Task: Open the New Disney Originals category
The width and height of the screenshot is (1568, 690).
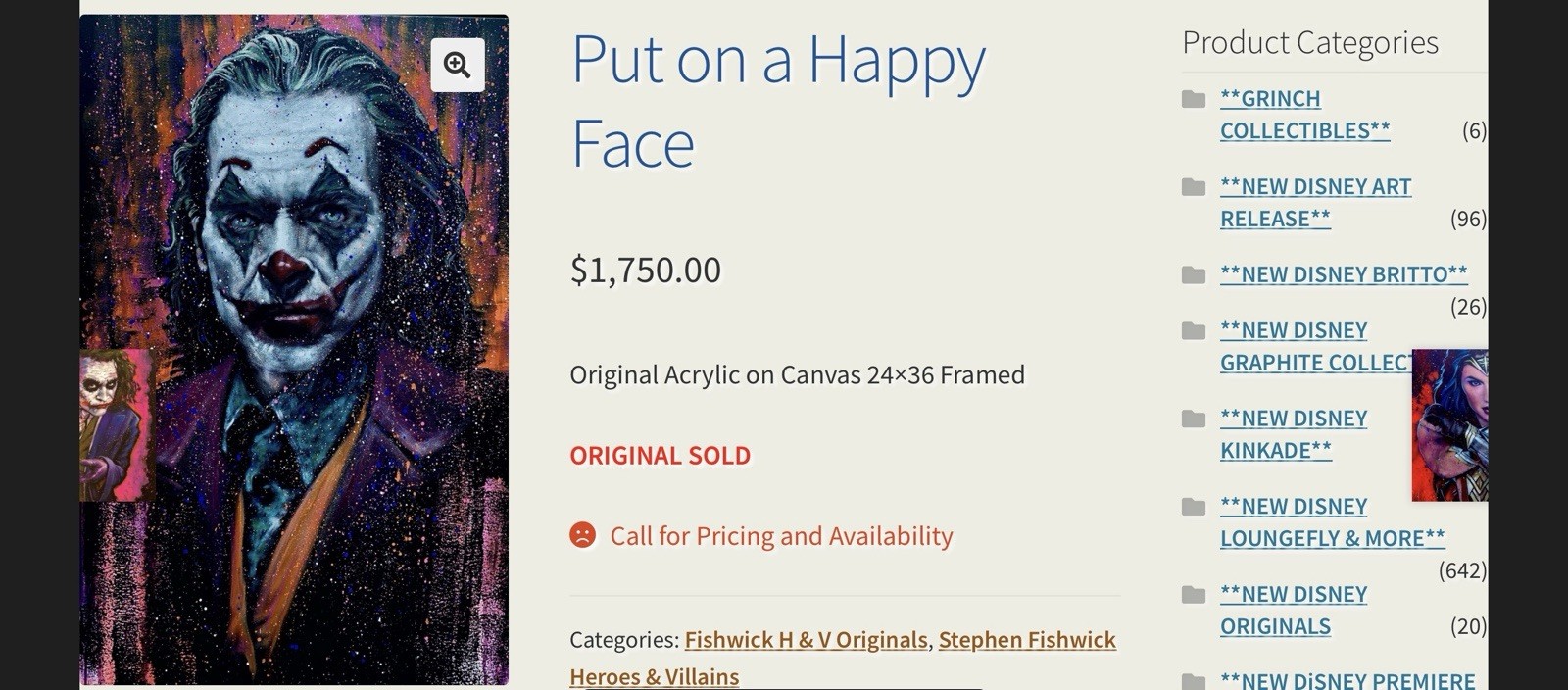Action: coord(1293,611)
